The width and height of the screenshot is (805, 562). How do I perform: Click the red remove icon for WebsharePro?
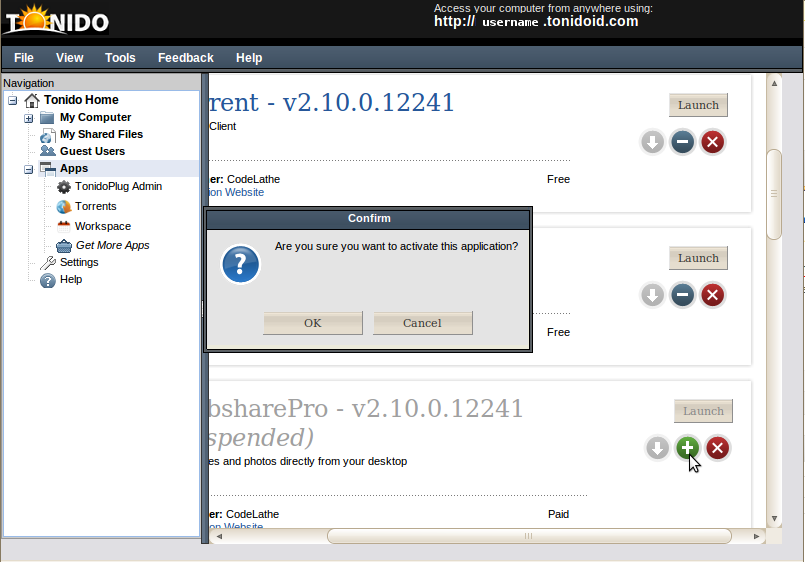[x=717, y=448]
